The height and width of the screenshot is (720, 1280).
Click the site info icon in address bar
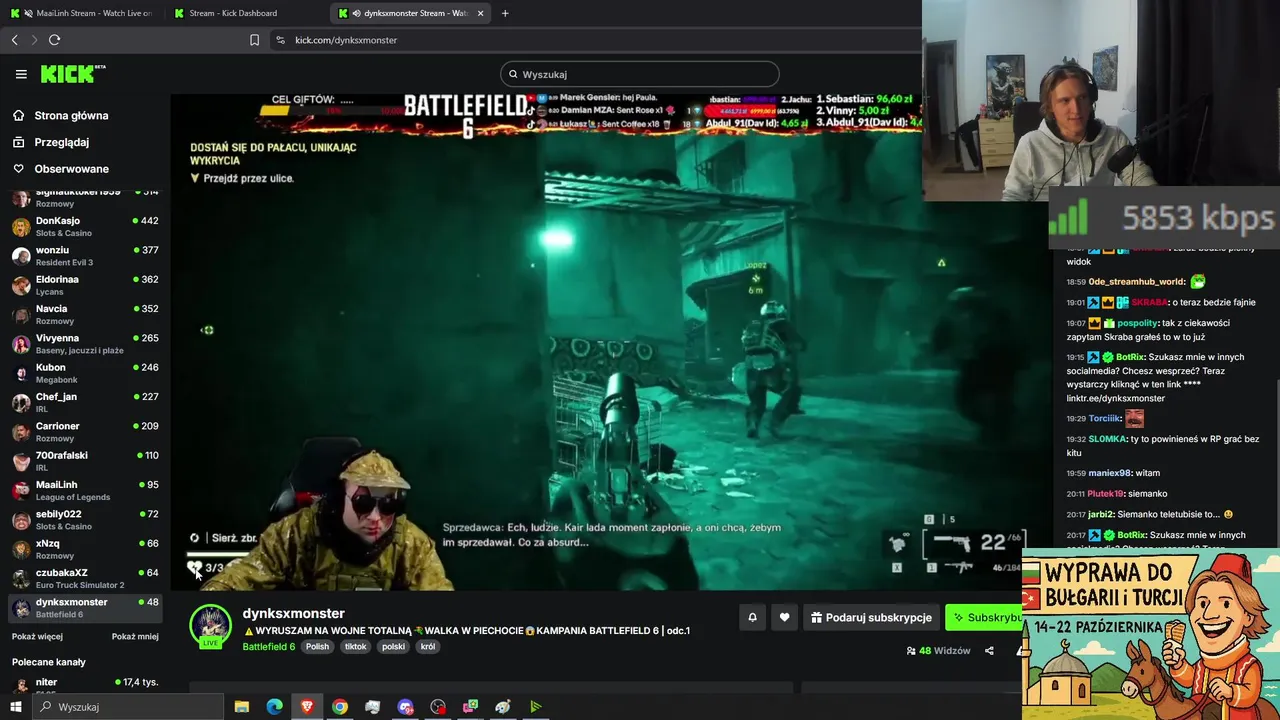point(280,40)
